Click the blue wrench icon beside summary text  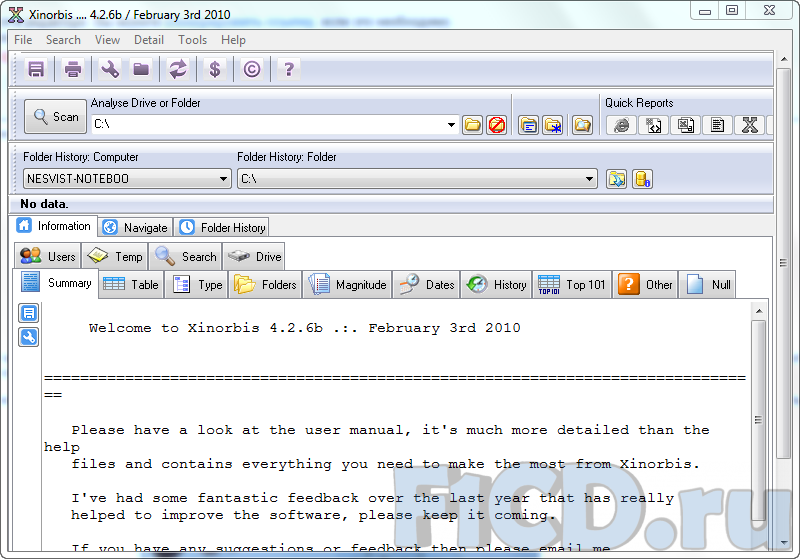tap(29, 337)
